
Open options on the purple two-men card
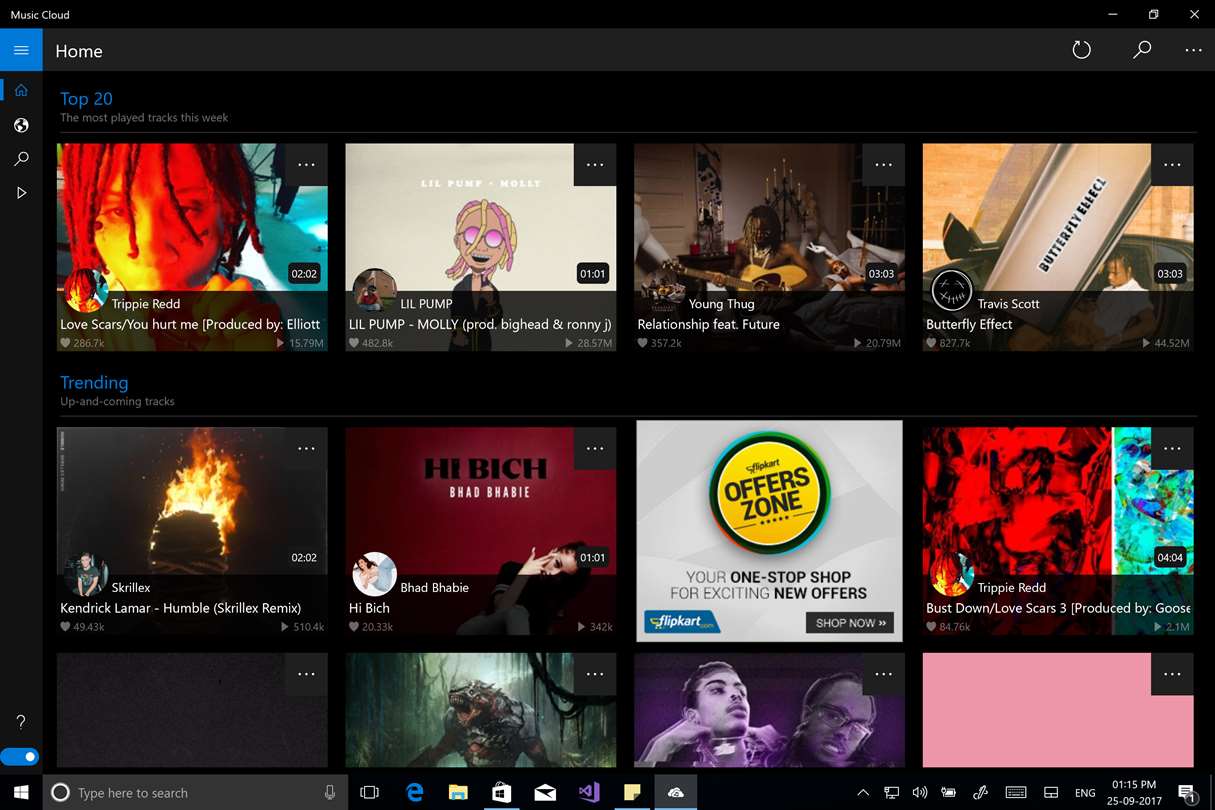pyautogui.click(x=884, y=674)
